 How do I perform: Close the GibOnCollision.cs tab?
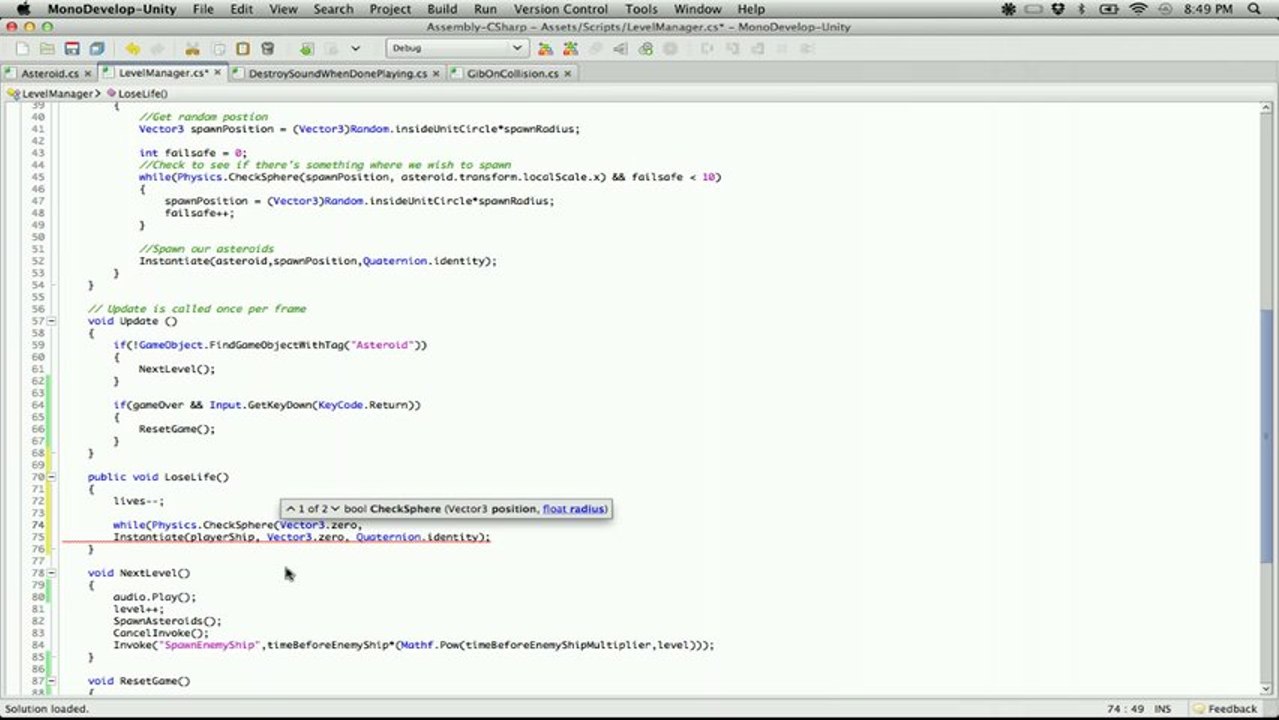568,74
